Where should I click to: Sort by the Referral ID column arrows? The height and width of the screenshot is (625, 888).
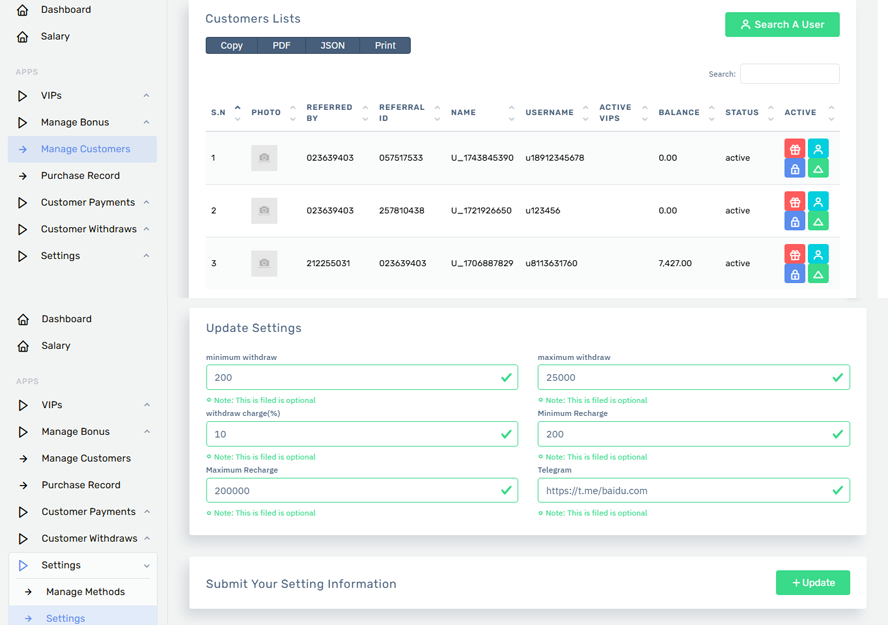coord(437,113)
